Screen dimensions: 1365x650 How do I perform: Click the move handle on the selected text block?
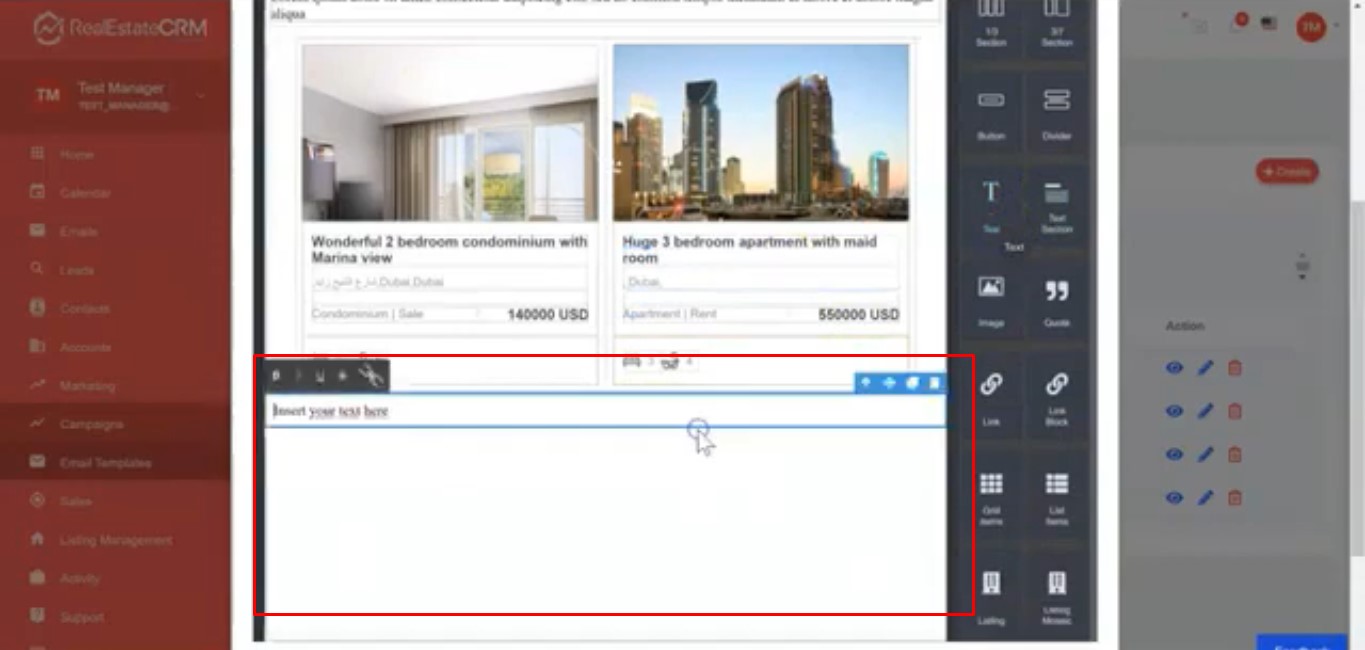pyautogui.click(x=889, y=383)
